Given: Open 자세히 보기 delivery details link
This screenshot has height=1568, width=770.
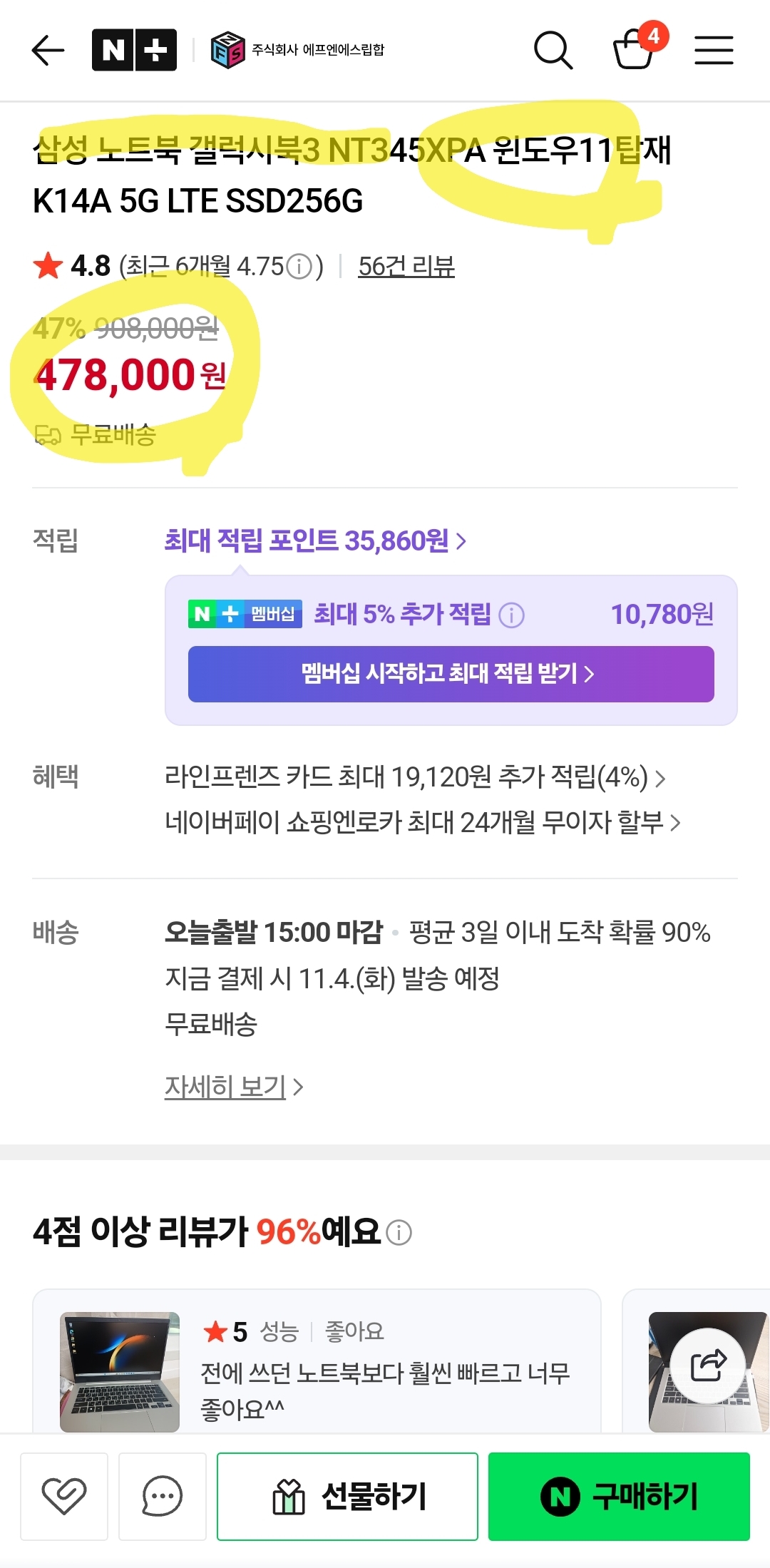Looking at the screenshot, I should [x=234, y=1087].
